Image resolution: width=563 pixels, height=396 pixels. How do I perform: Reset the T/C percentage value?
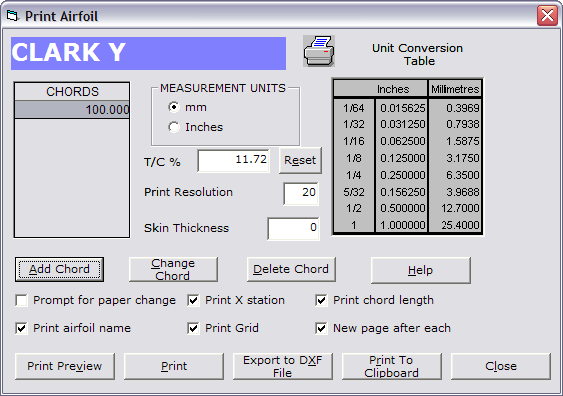(300, 160)
